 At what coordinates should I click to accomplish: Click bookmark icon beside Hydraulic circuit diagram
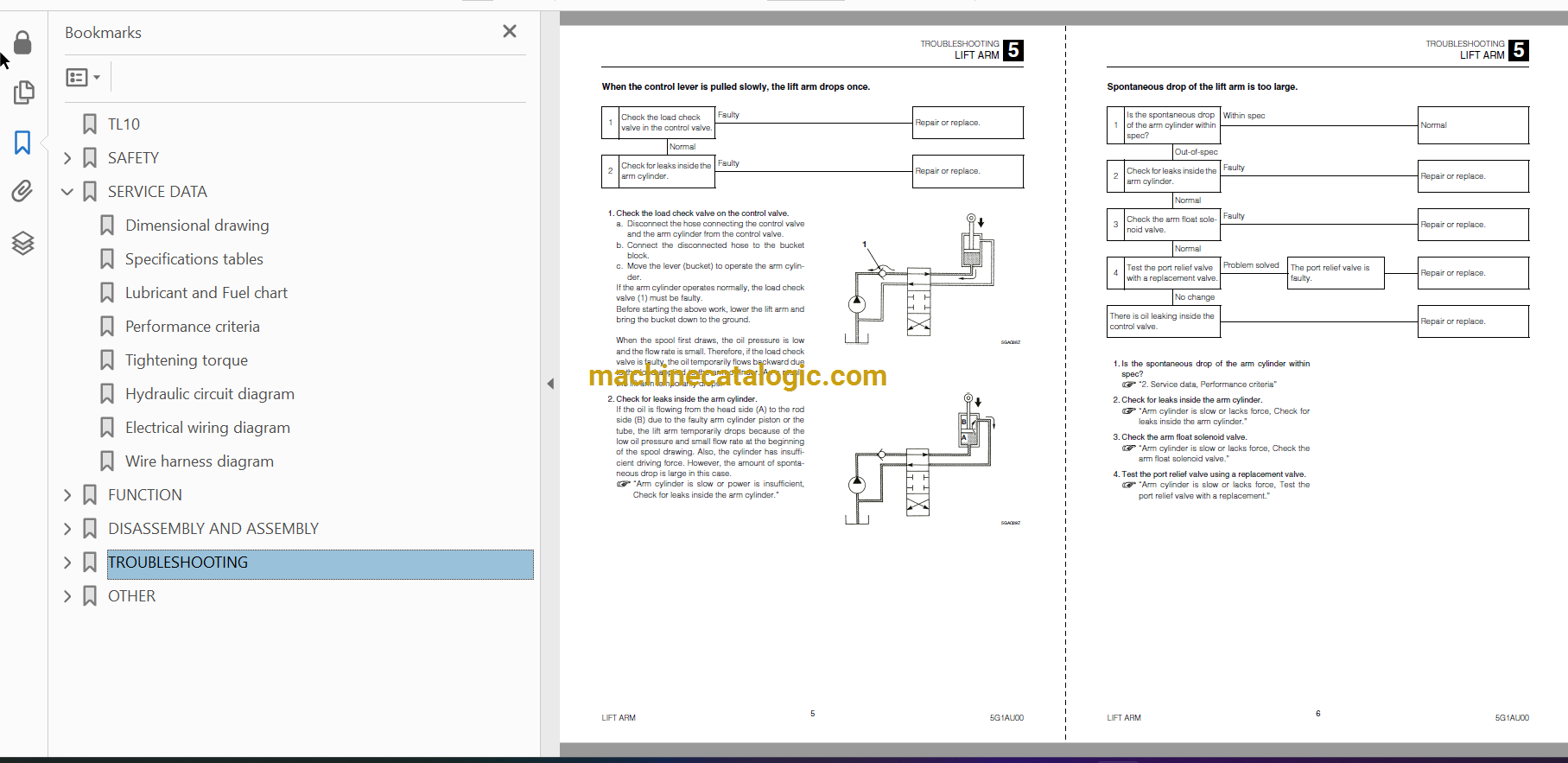(107, 394)
